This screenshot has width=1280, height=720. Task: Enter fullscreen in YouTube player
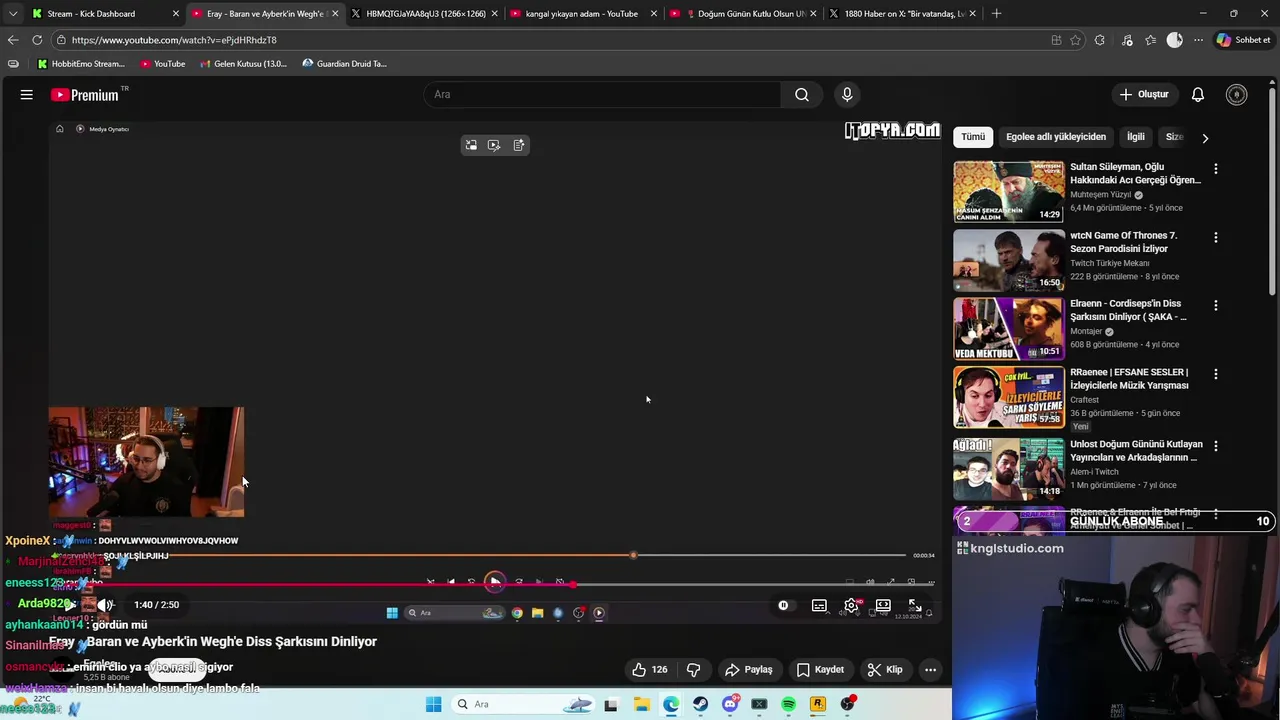pyautogui.click(x=915, y=605)
